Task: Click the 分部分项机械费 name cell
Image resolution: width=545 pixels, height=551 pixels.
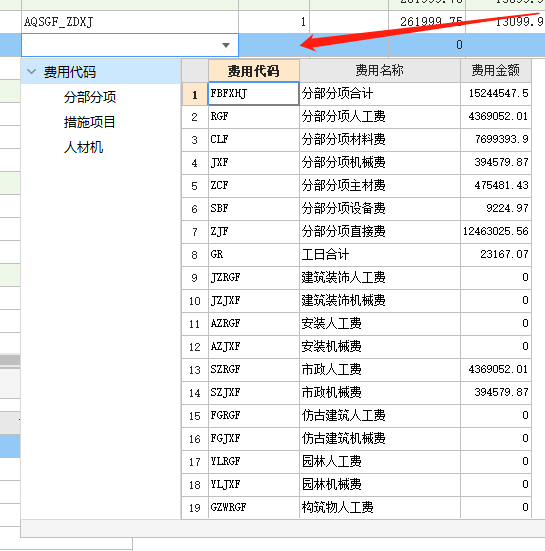Action: point(379,163)
